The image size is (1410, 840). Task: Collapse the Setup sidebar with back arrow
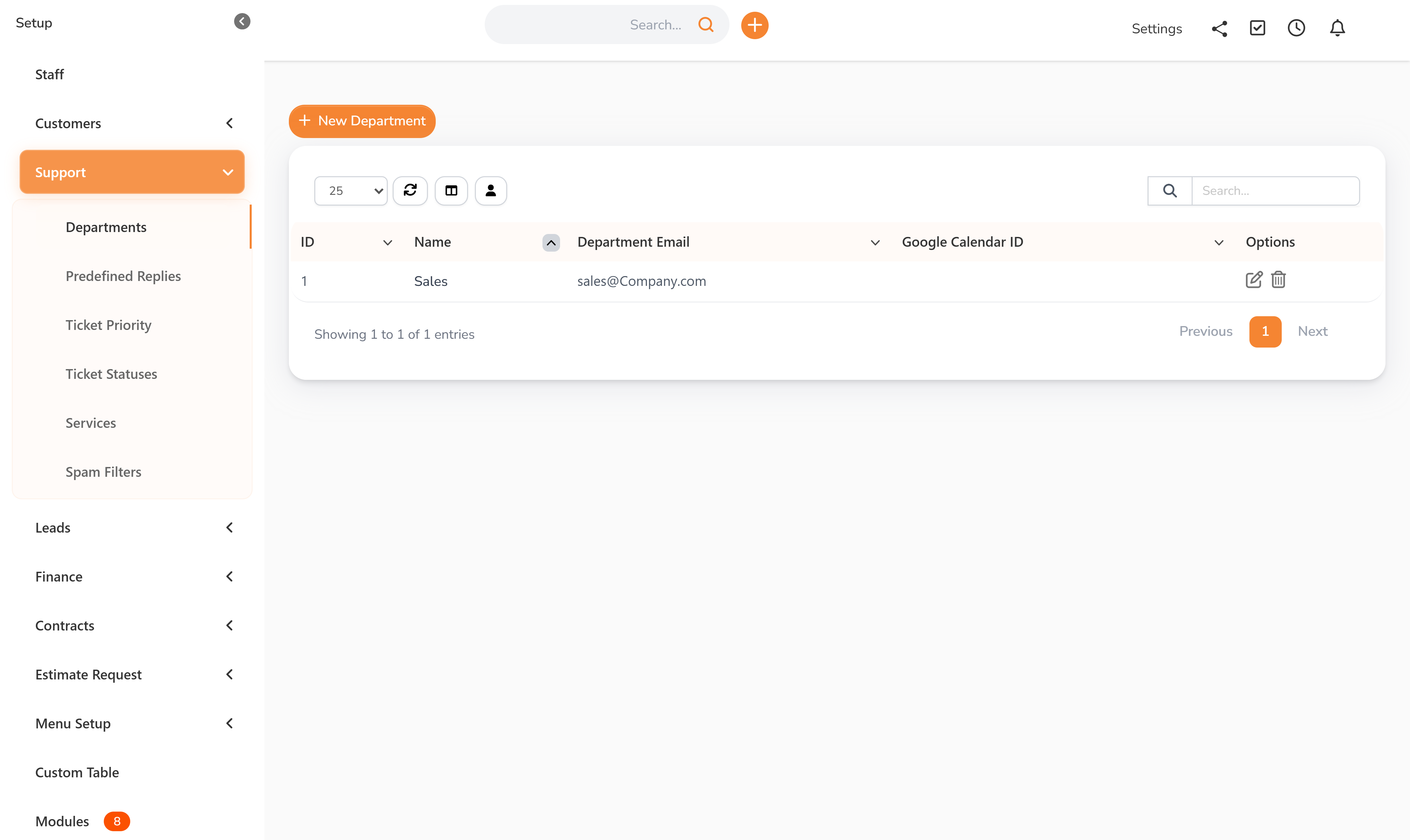(x=242, y=22)
